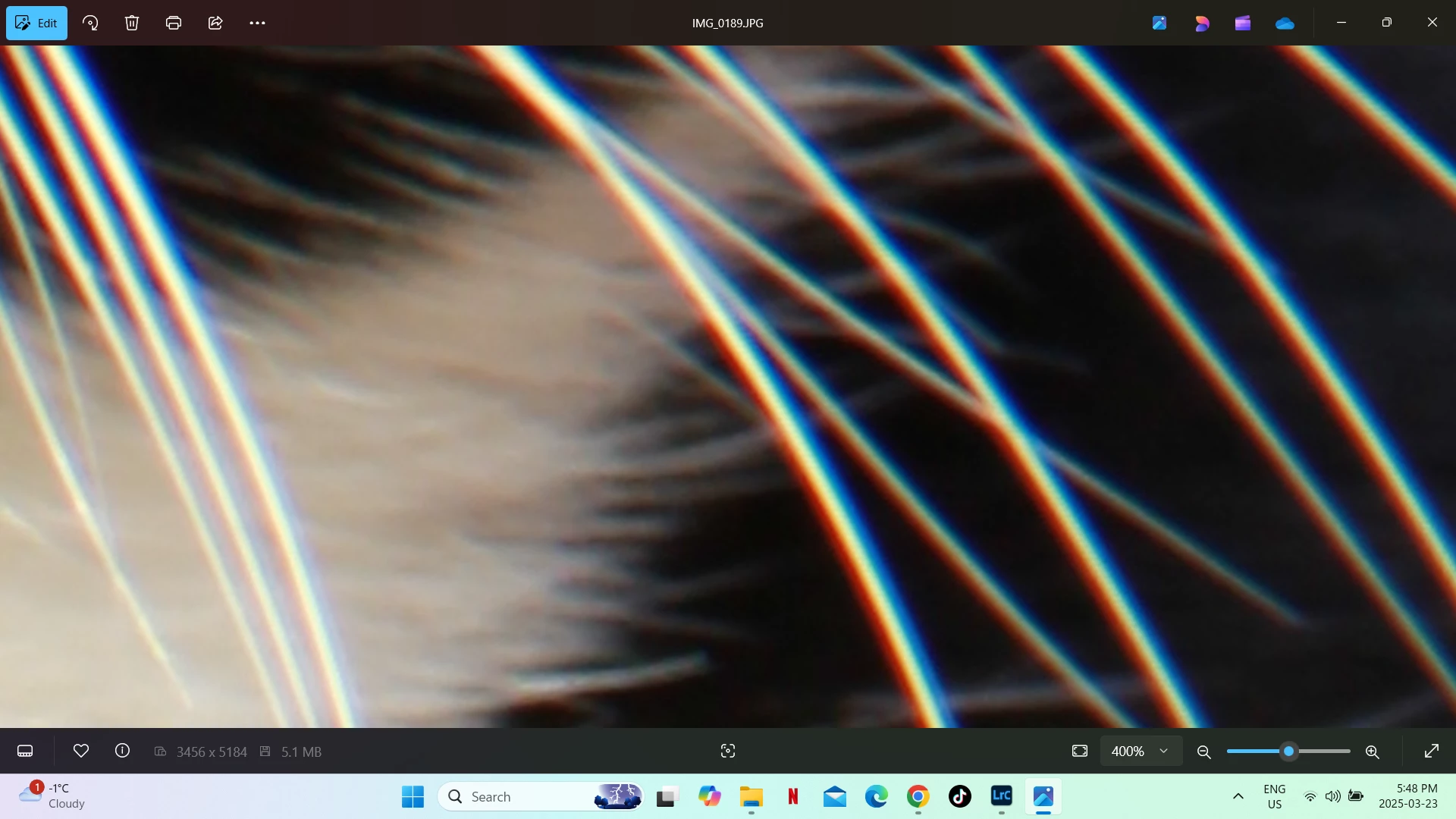Image resolution: width=1456 pixels, height=819 pixels.
Task: Print the image using printer icon
Action: 174,23
